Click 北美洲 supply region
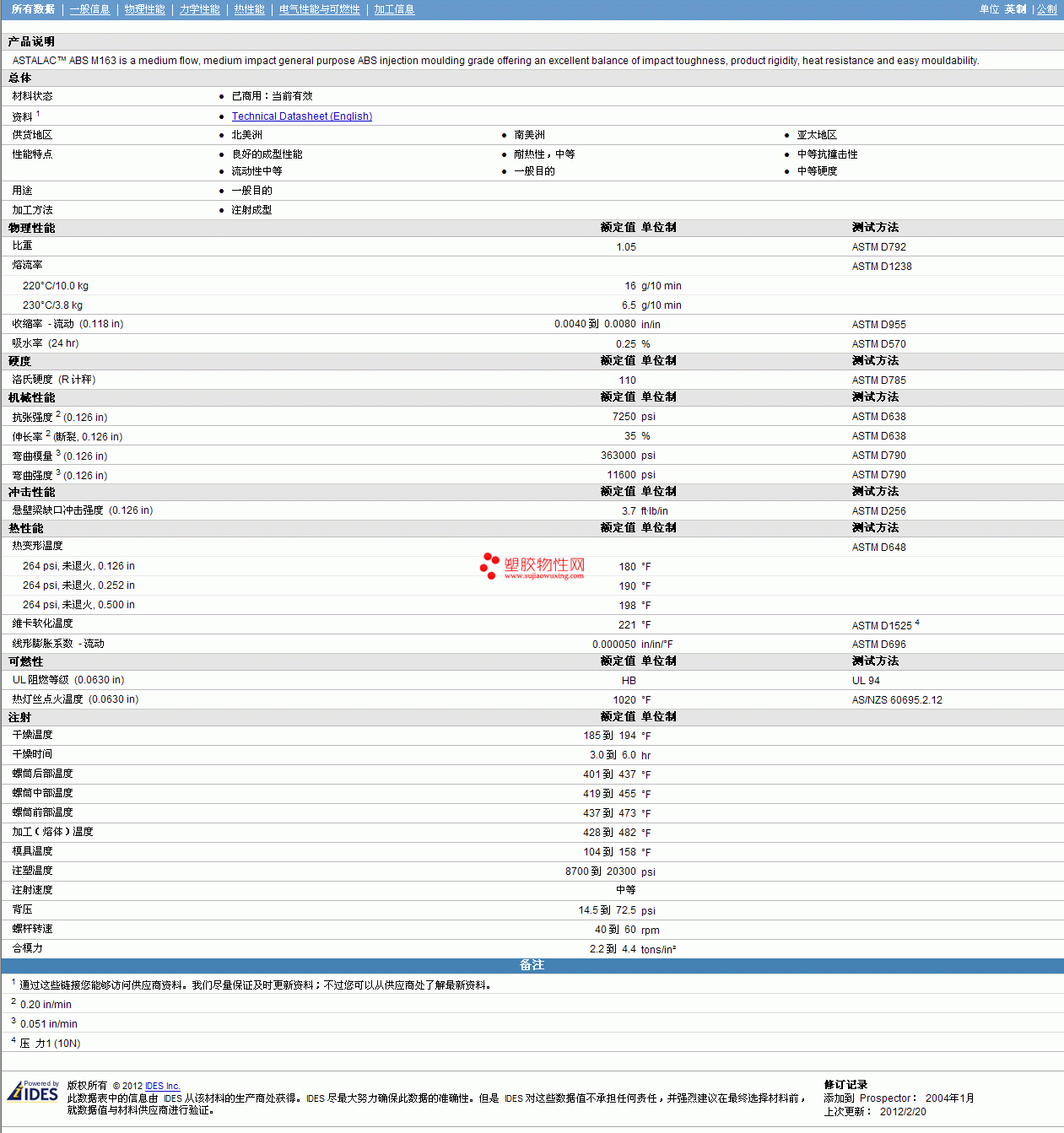Image resolution: width=1064 pixels, height=1133 pixels. point(246,135)
